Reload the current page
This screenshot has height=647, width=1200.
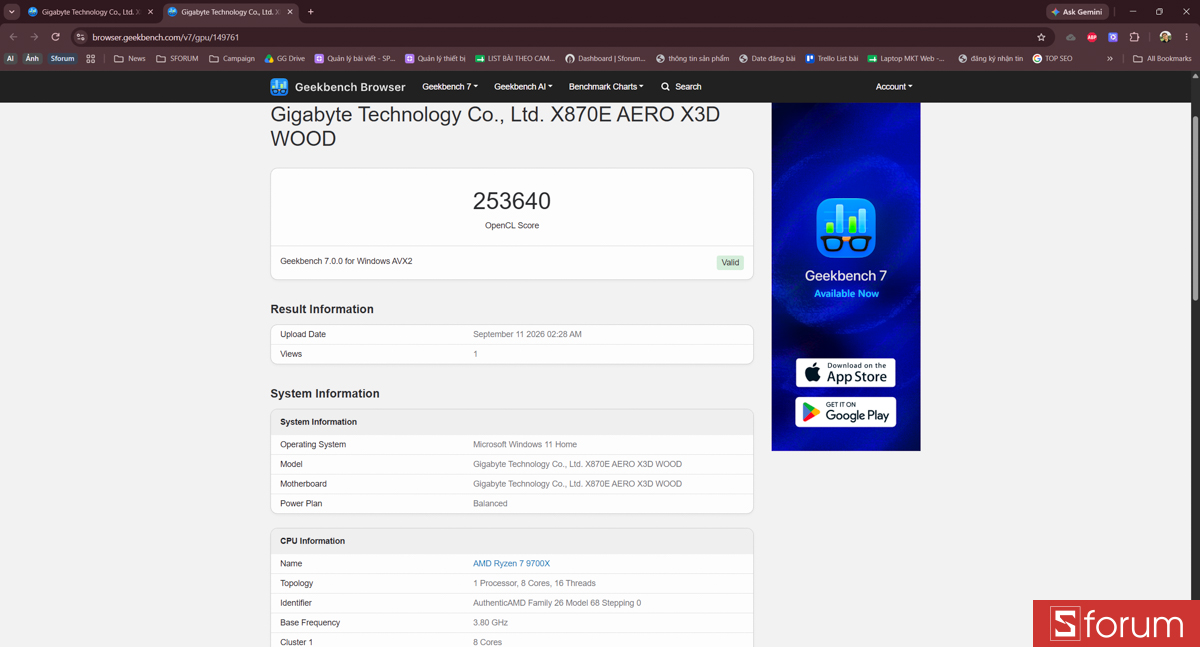point(55,37)
